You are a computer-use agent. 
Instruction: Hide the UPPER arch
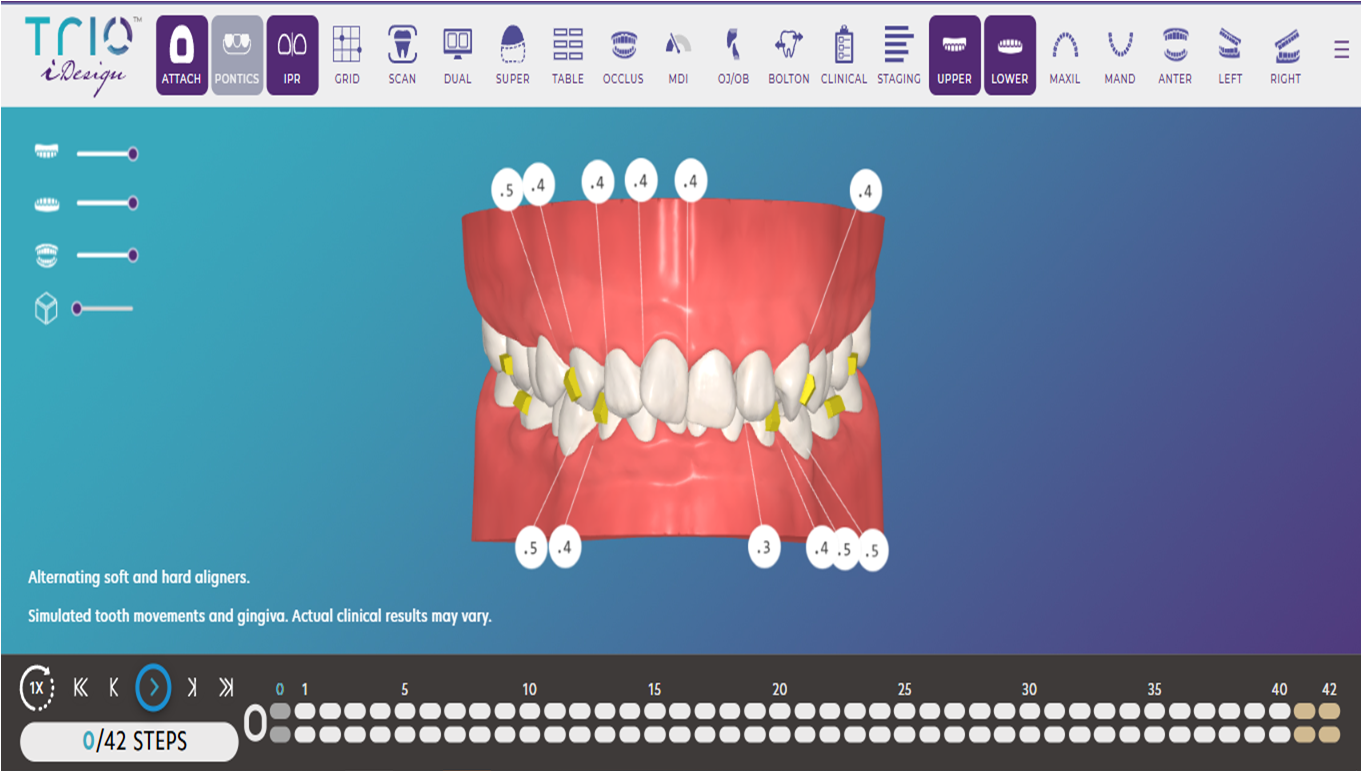(x=954, y=56)
